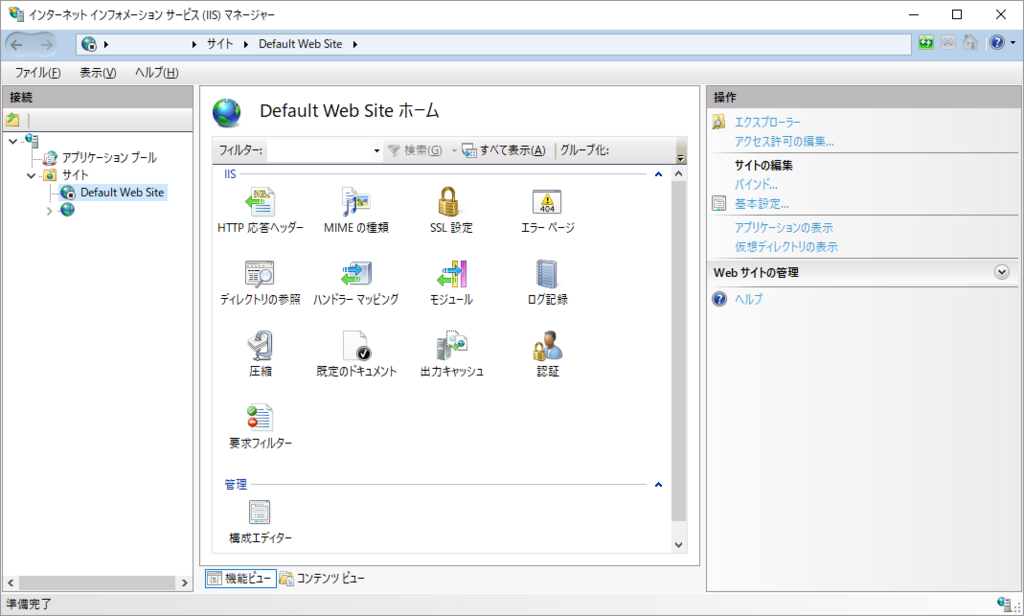
Task: Expand the Web サイトの管理 section
Action: click(1001, 272)
